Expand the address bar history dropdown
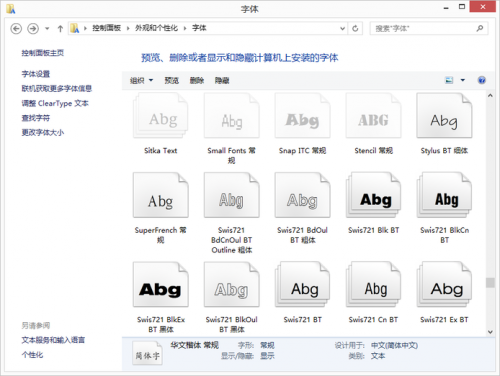Viewport: 500px width, 376px height. coord(342,29)
